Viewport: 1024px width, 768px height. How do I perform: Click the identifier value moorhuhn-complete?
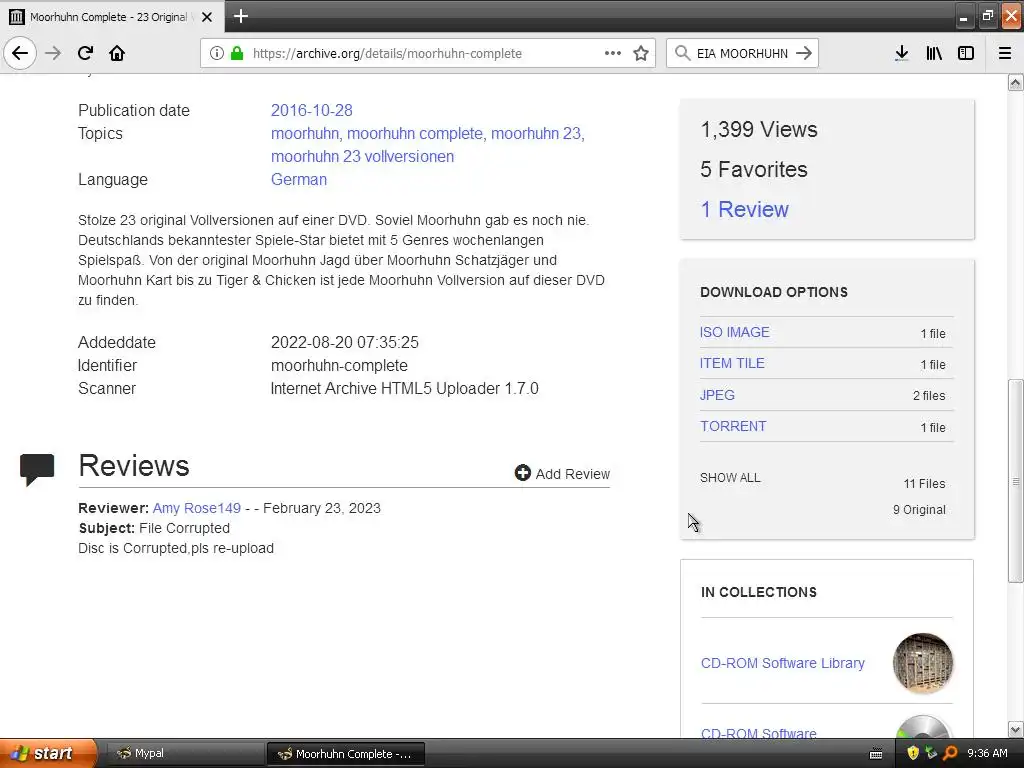coord(339,366)
